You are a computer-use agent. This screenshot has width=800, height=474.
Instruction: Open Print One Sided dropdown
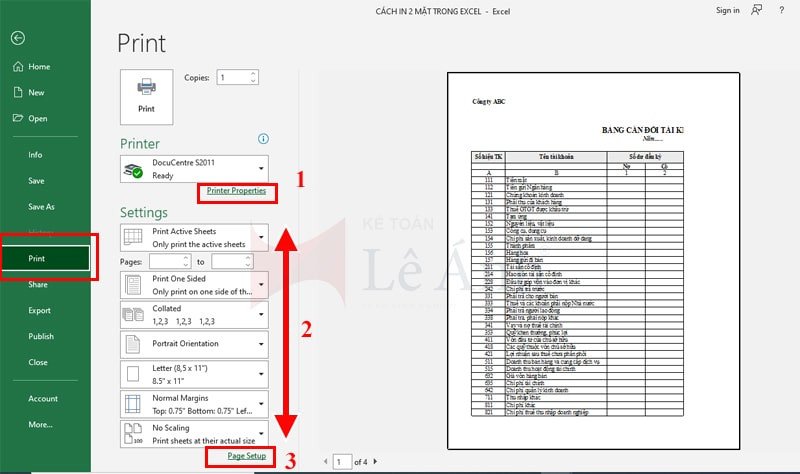tap(194, 284)
